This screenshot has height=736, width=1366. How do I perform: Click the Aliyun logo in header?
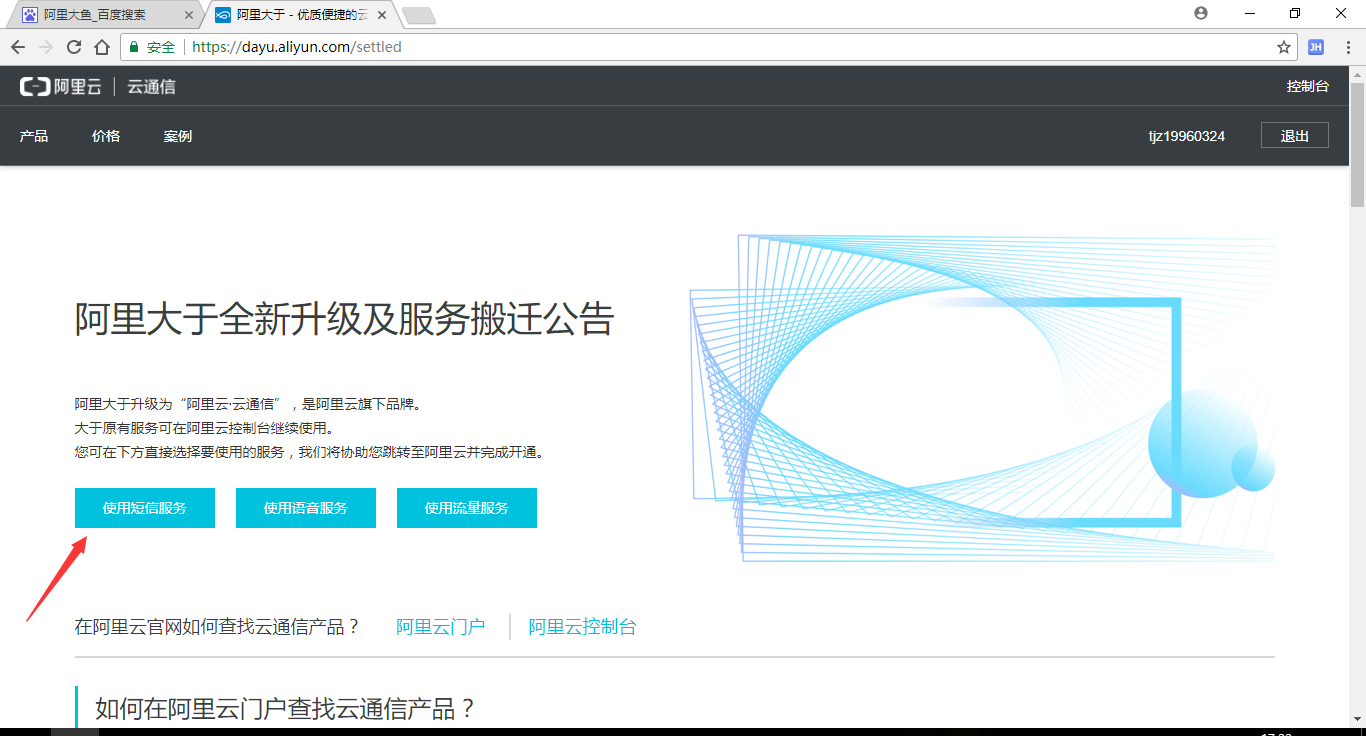(61, 87)
